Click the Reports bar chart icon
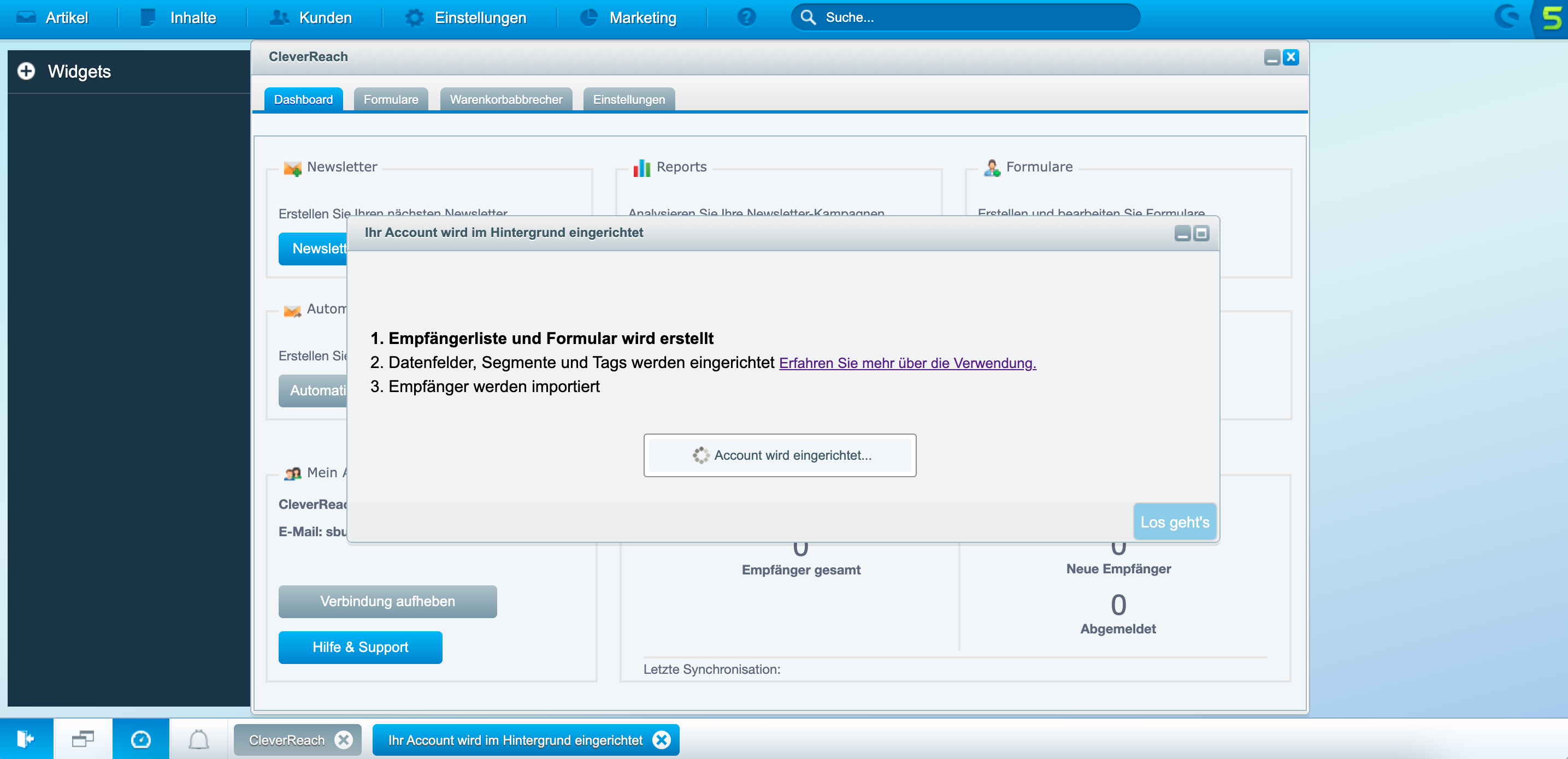The height and width of the screenshot is (759, 1568). click(x=641, y=168)
